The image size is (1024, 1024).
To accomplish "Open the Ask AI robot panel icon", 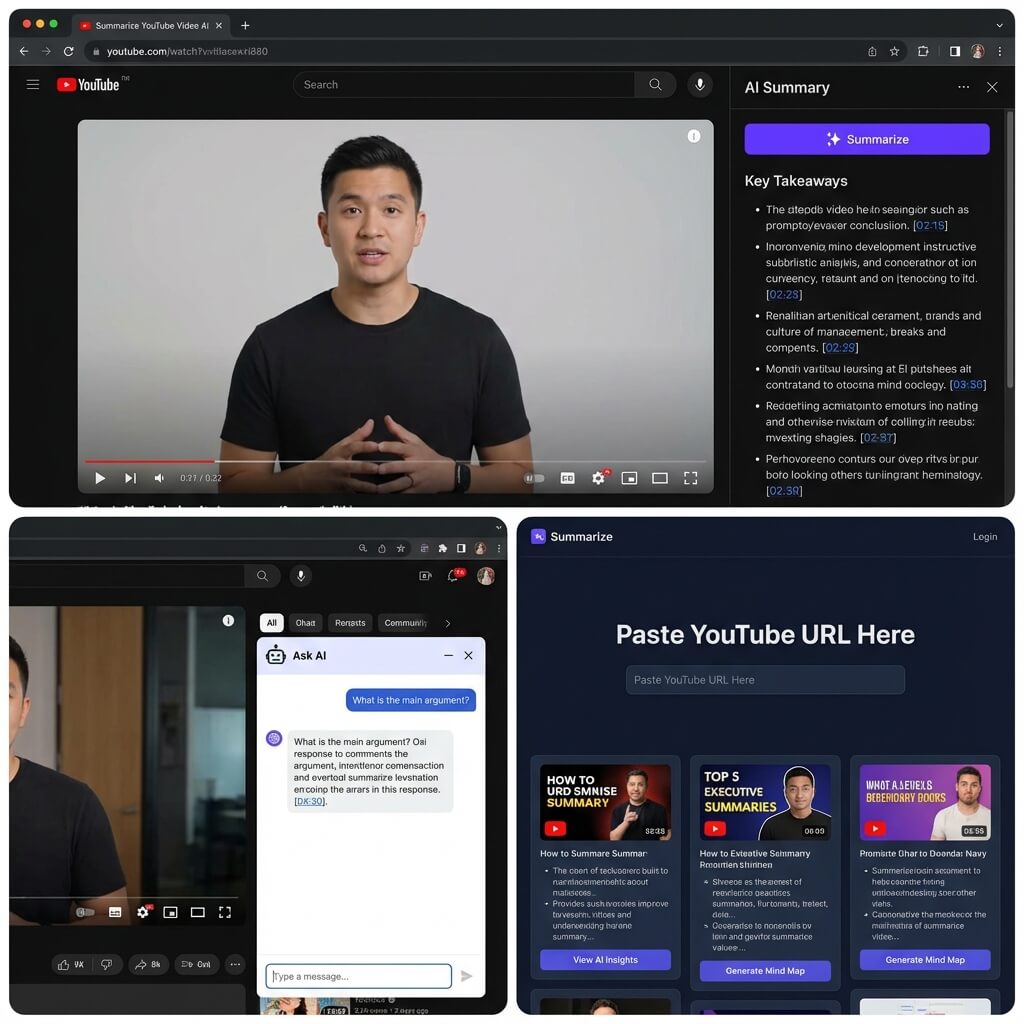I will [x=275, y=655].
